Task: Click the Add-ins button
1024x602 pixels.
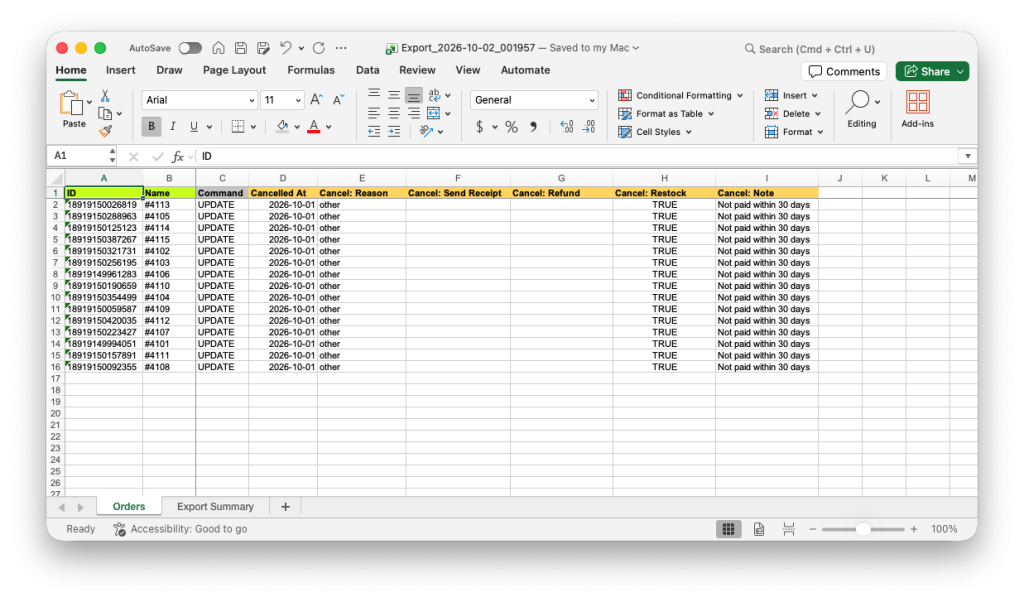Action: pos(918,109)
